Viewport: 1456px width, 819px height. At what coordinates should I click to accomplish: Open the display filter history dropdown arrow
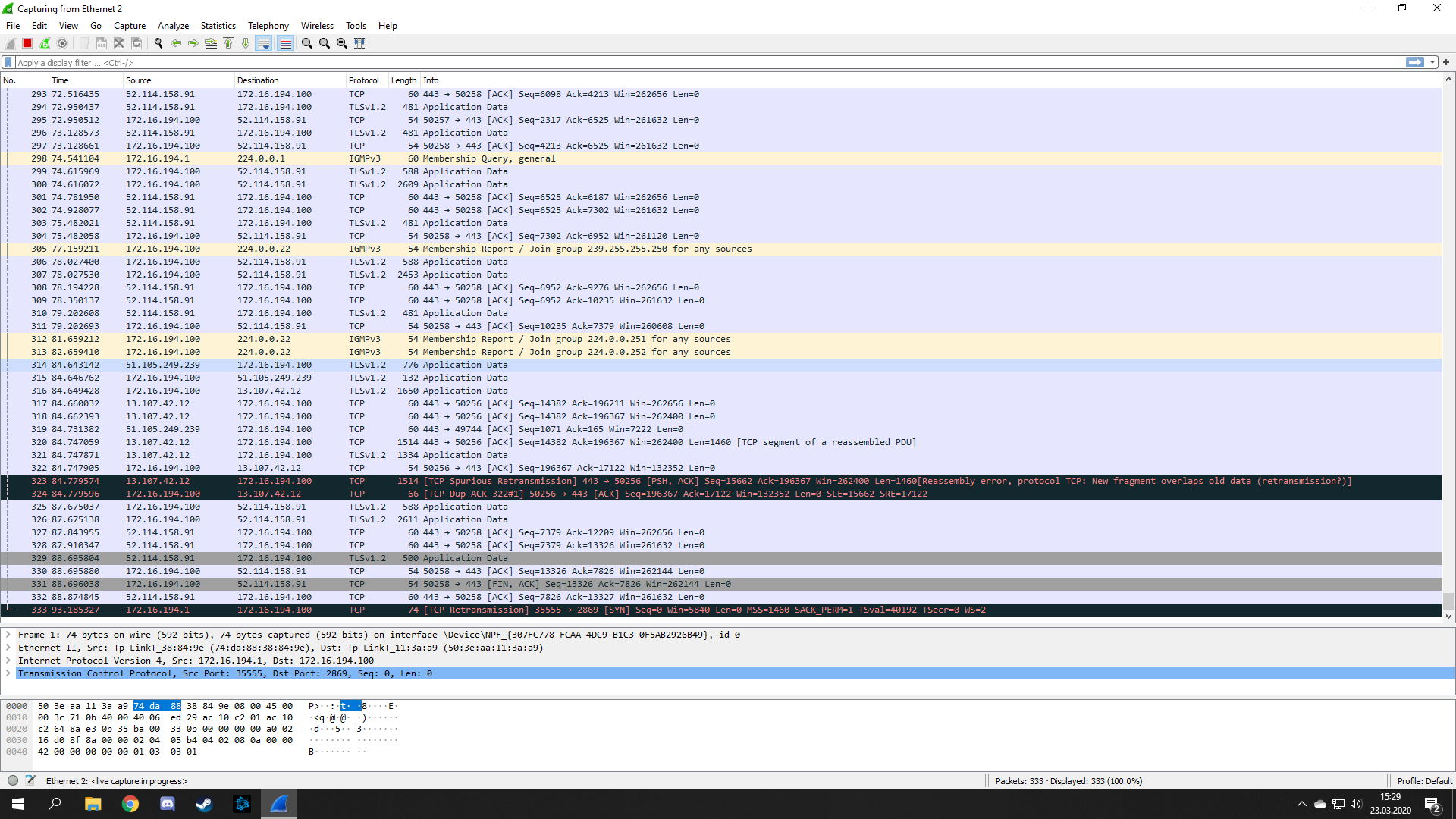click(x=1432, y=63)
